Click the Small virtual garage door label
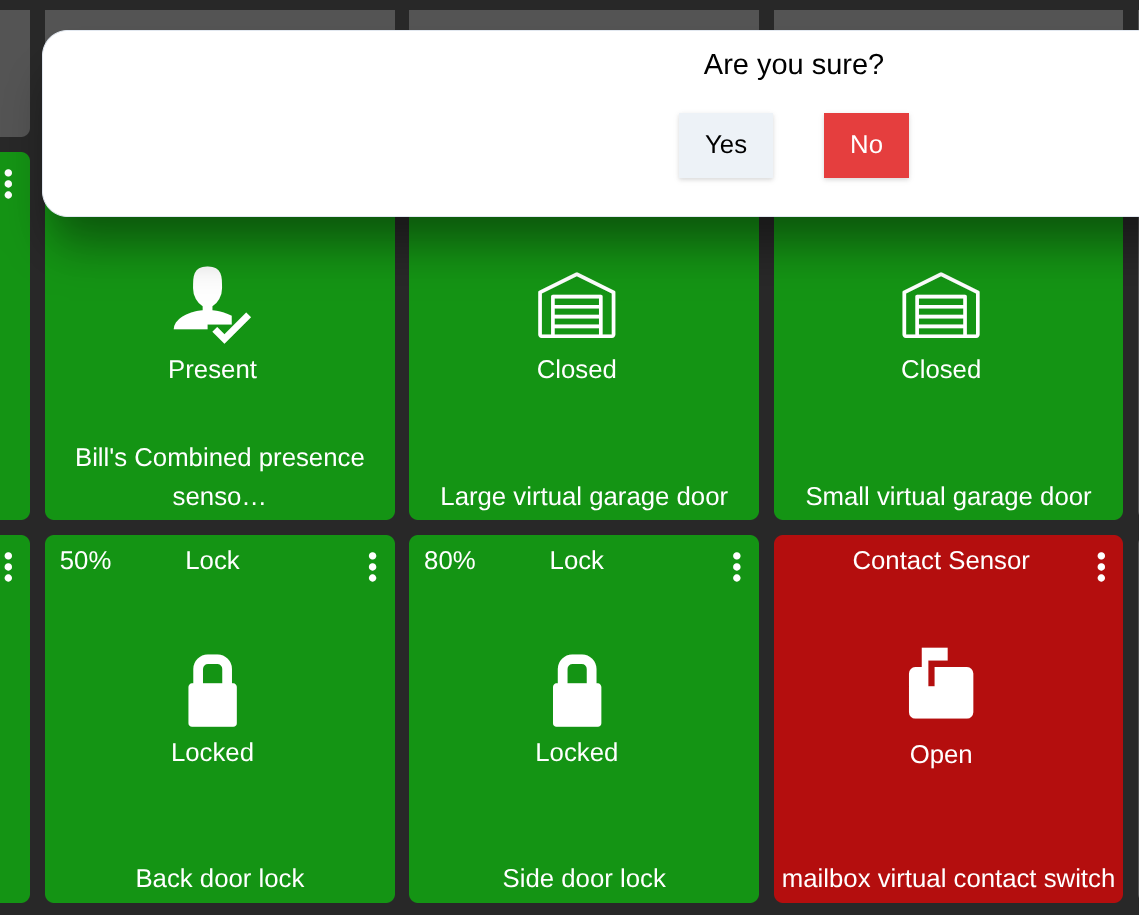This screenshot has height=915, width=1139. click(x=947, y=496)
